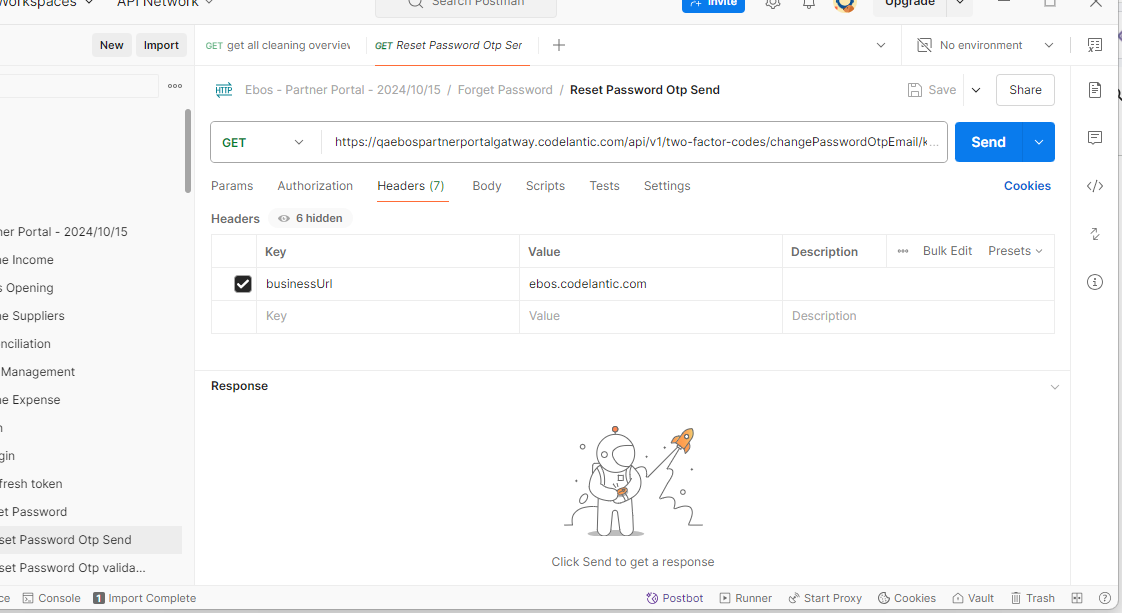The width and height of the screenshot is (1122, 613).
Task: Click the arrows icon below the code icon
Action: tap(1095, 234)
